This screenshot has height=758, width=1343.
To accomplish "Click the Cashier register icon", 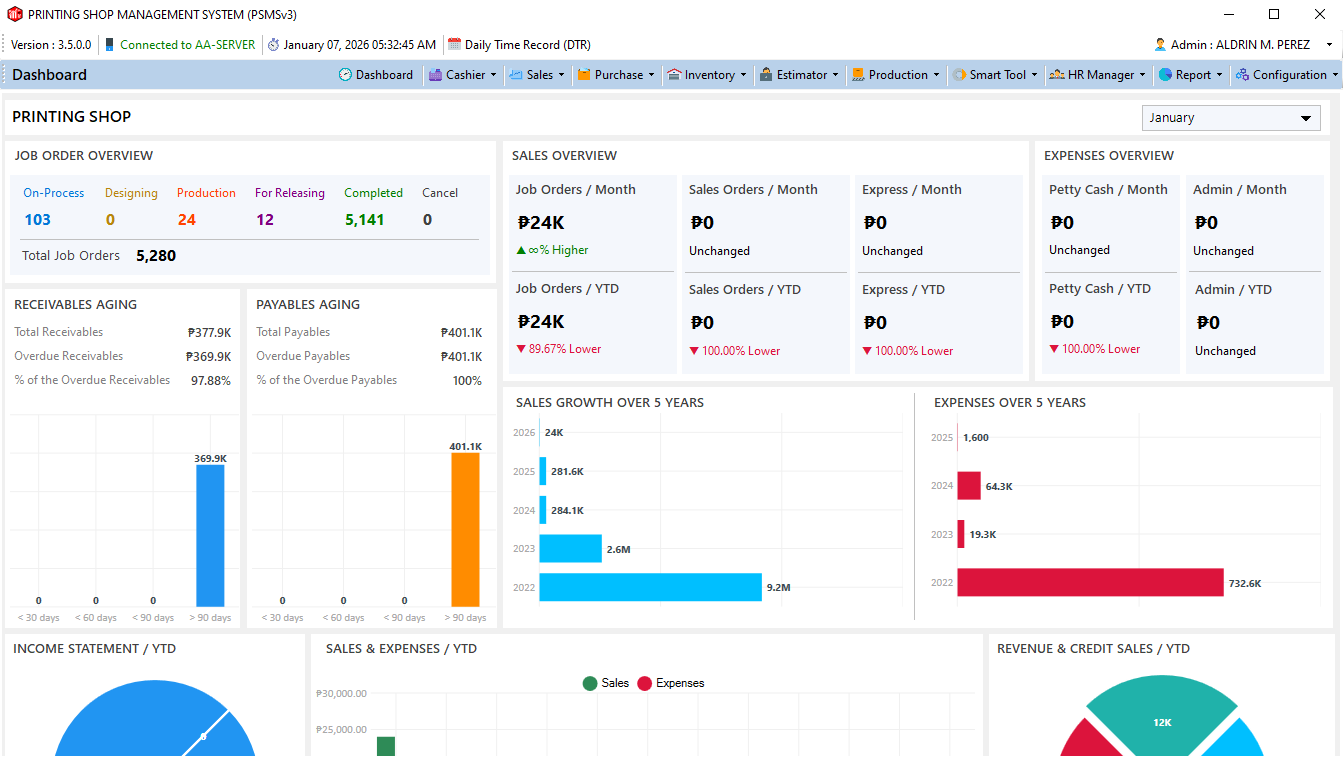I will pos(435,75).
